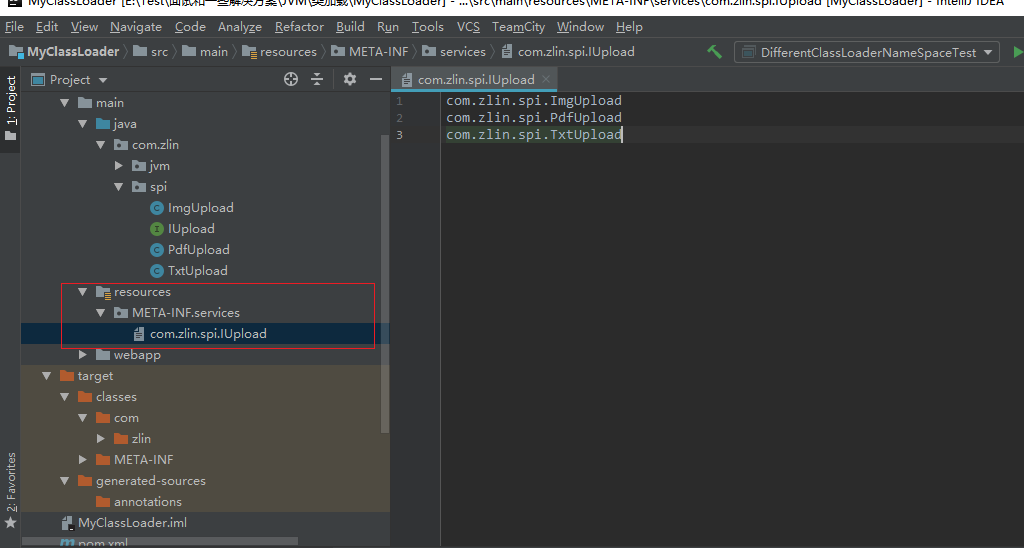Viewport: 1024px width, 548px height.
Task: Click the locate/scroll-from-source target icon
Action: (x=291, y=79)
